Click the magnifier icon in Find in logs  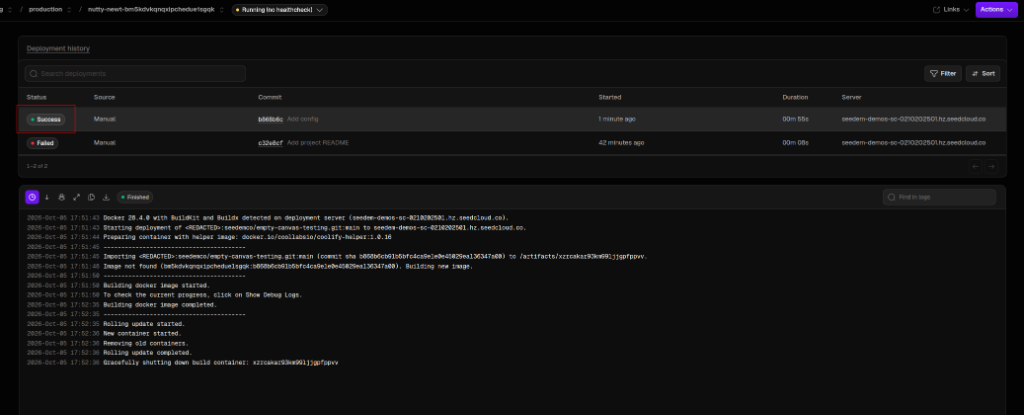coord(891,197)
